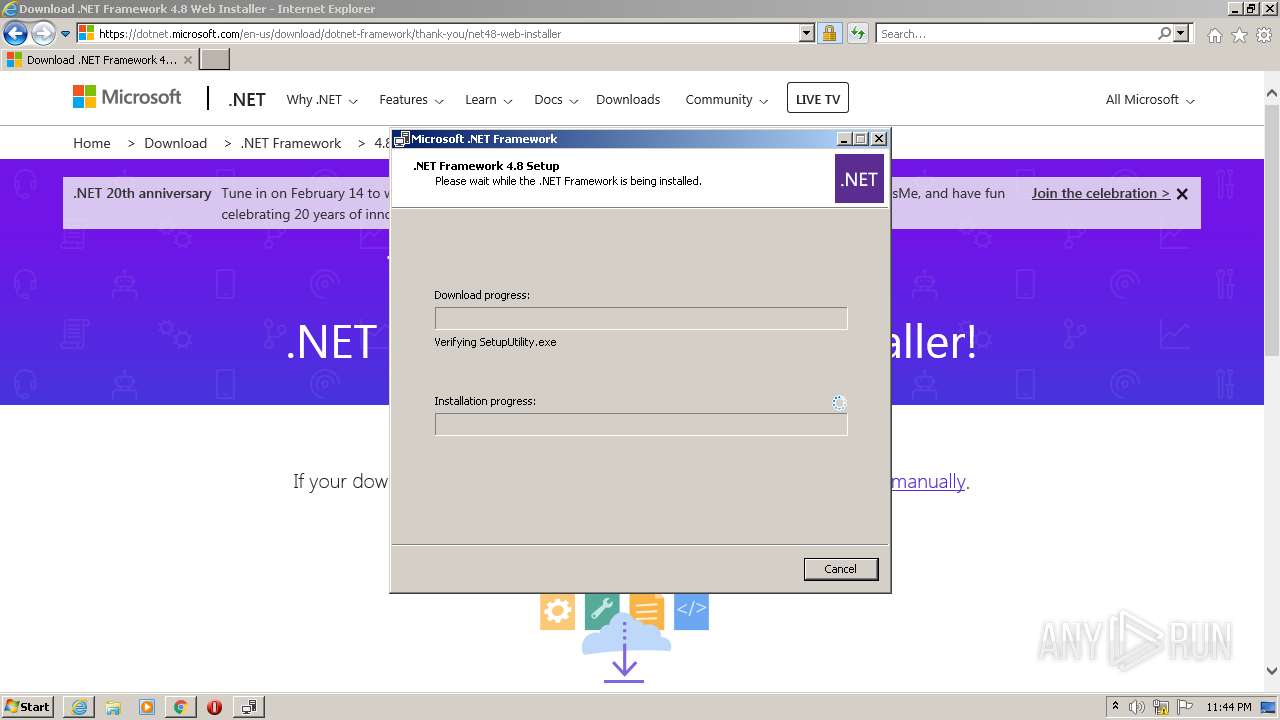Click the setup dialog title bar icon
The image size is (1280, 720).
click(401, 139)
